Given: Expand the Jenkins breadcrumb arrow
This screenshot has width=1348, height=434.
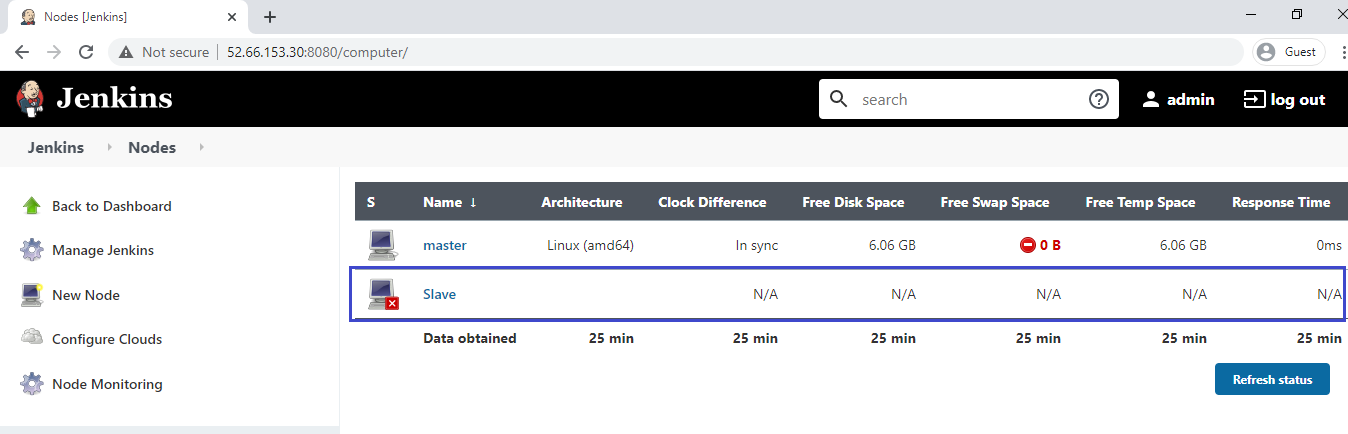Looking at the screenshot, I should [x=109, y=147].
